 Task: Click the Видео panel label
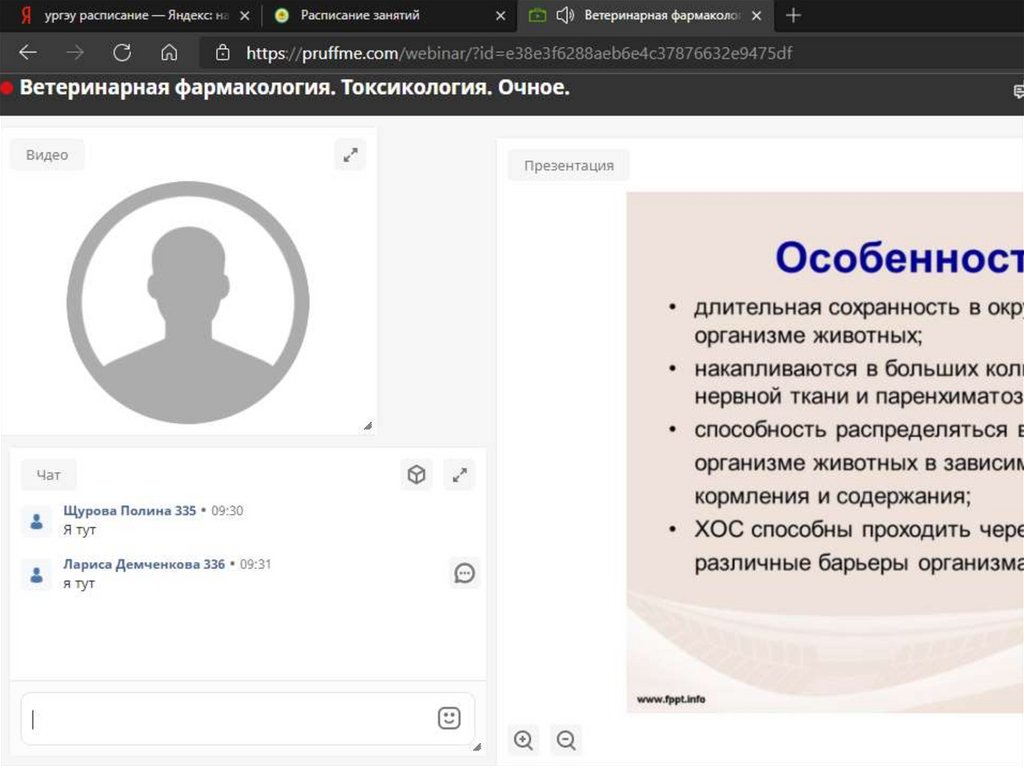pyautogui.click(x=47, y=155)
